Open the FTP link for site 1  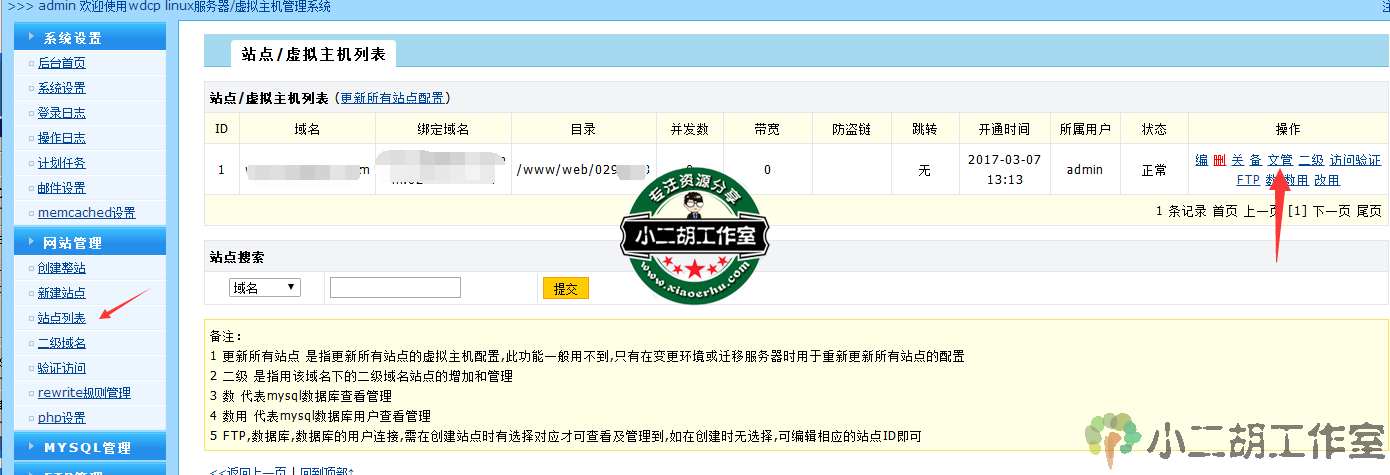1248,180
